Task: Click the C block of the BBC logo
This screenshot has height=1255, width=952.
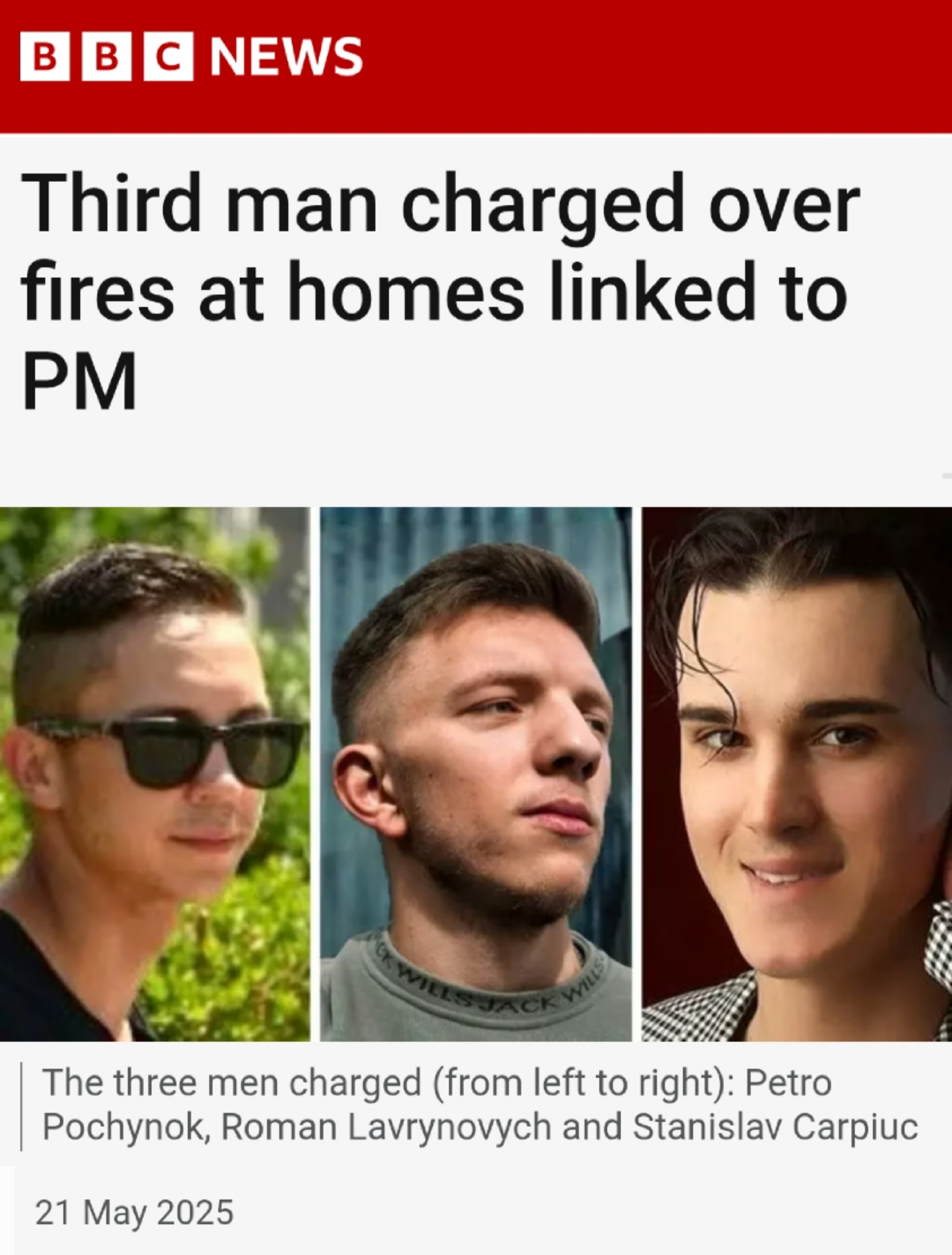Action: coord(168,56)
